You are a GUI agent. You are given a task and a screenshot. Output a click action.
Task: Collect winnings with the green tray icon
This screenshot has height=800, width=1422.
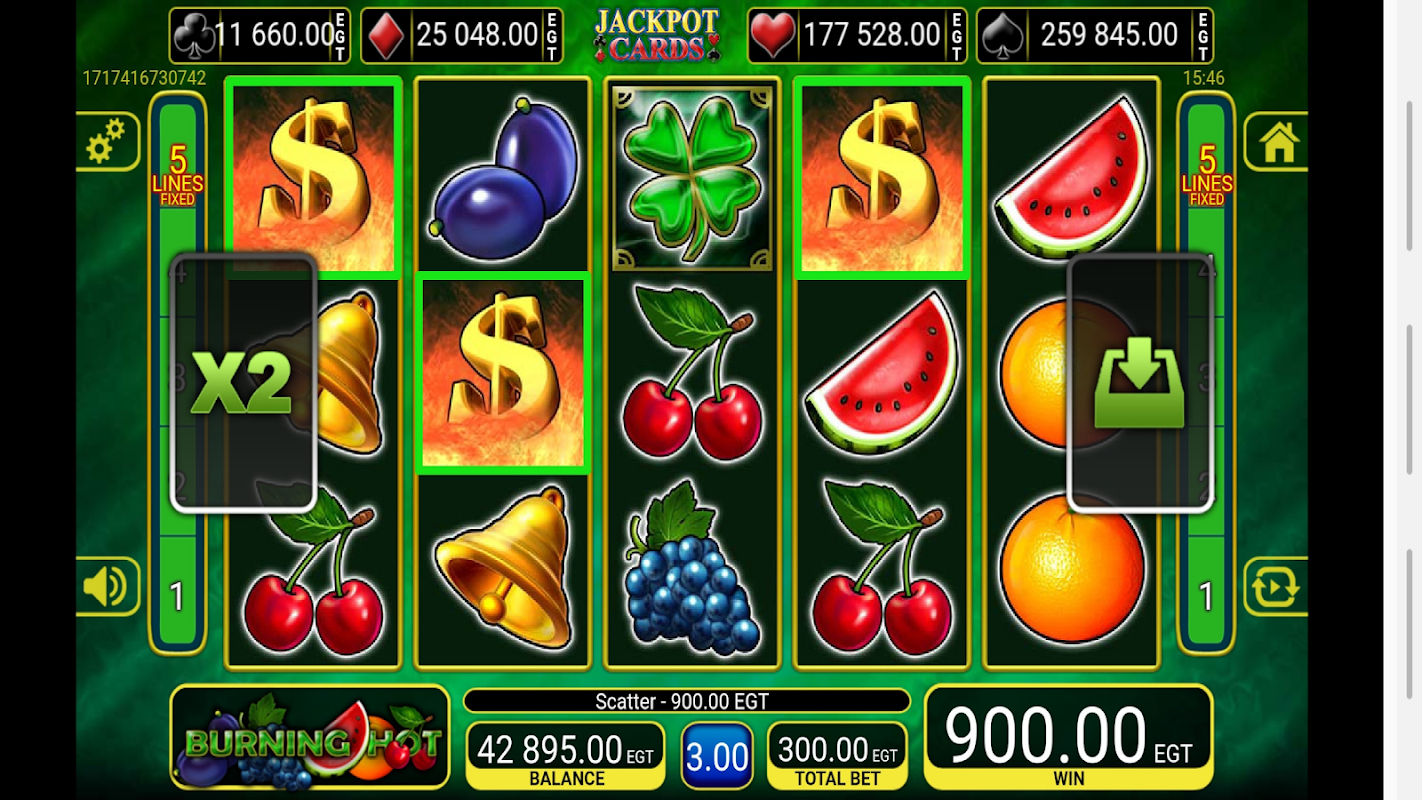[1141, 383]
